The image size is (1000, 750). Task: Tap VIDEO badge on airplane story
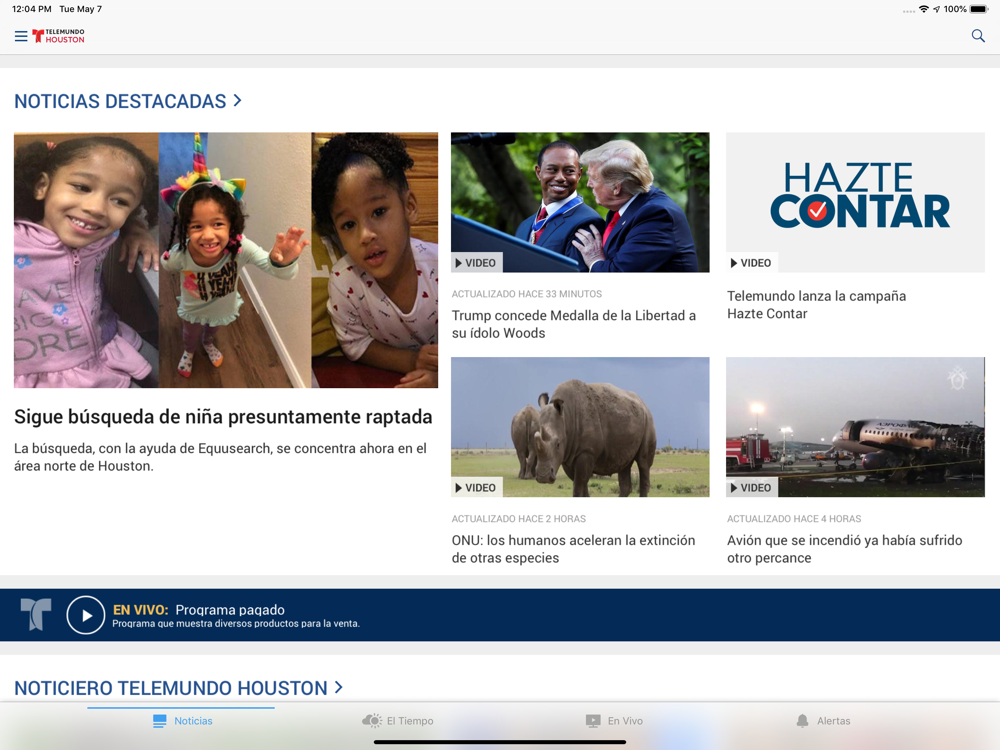point(752,487)
